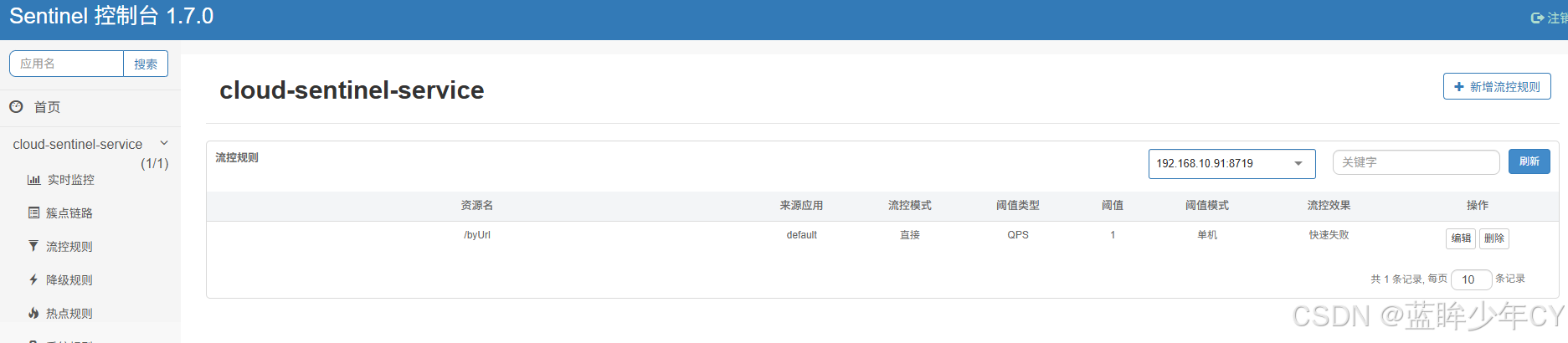The height and width of the screenshot is (343, 1568).
Task: Open 实时监控 menu item
Action: point(71,180)
